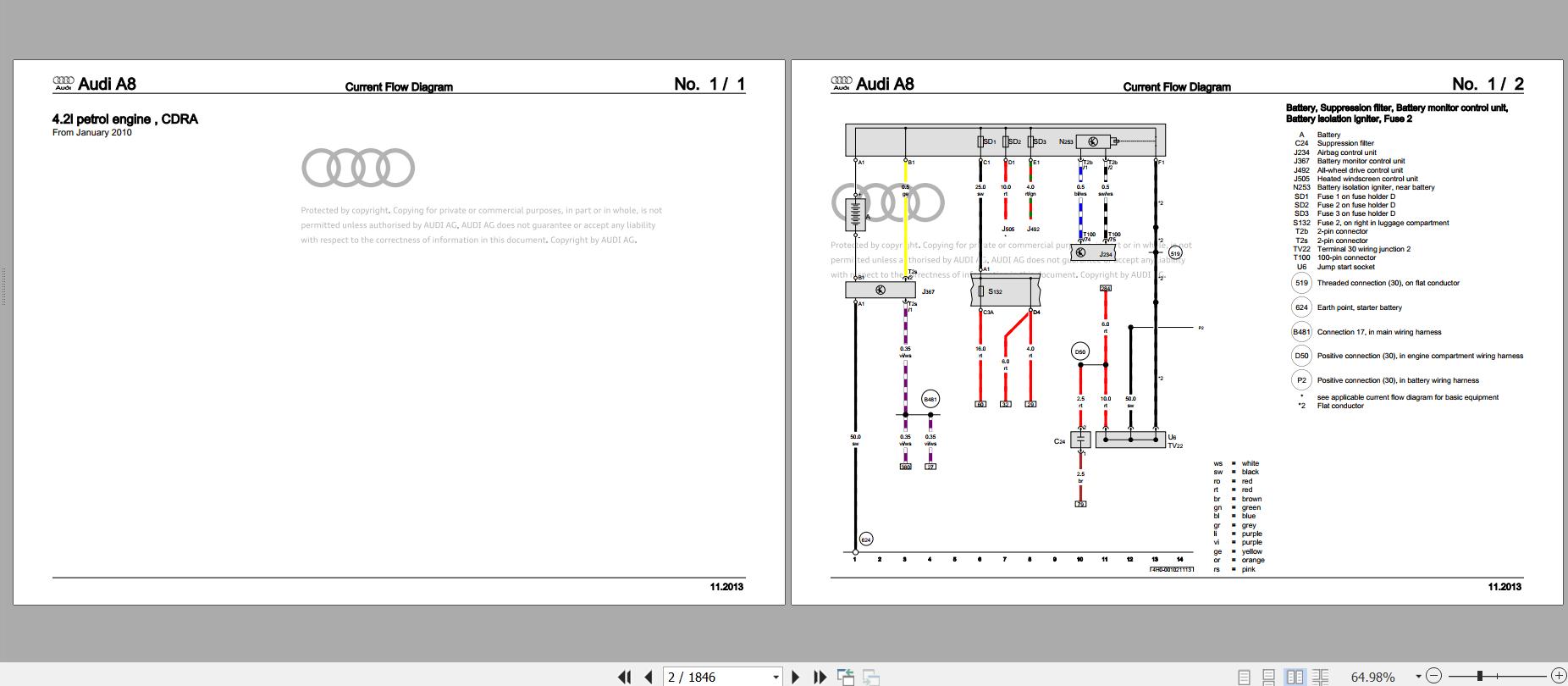The width and height of the screenshot is (1568, 686).
Task: Click the zoom in plus button
Action: click(1559, 676)
